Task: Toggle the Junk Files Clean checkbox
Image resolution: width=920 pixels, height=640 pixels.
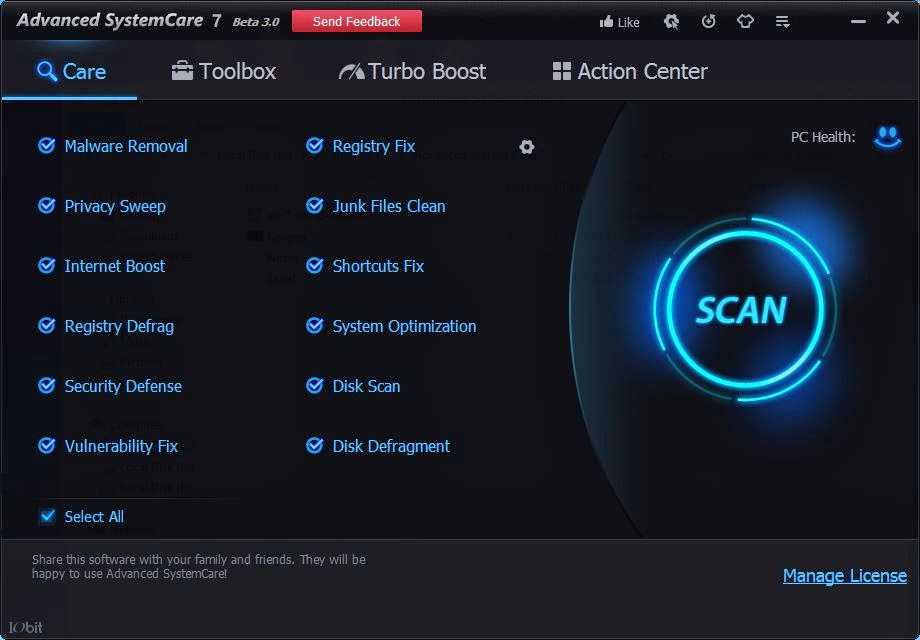Action: coord(314,205)
